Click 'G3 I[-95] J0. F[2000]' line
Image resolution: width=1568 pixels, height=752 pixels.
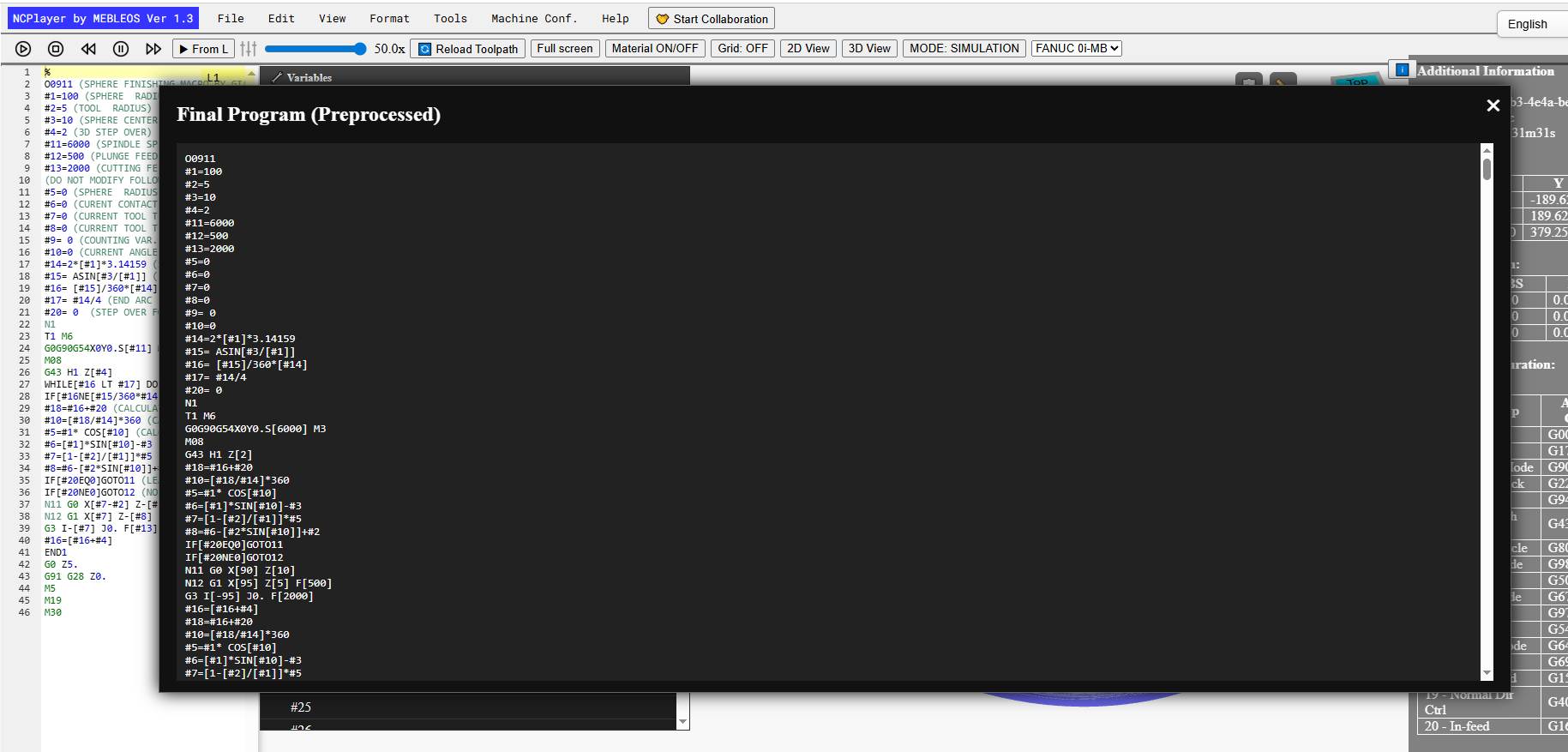[249, 596]
